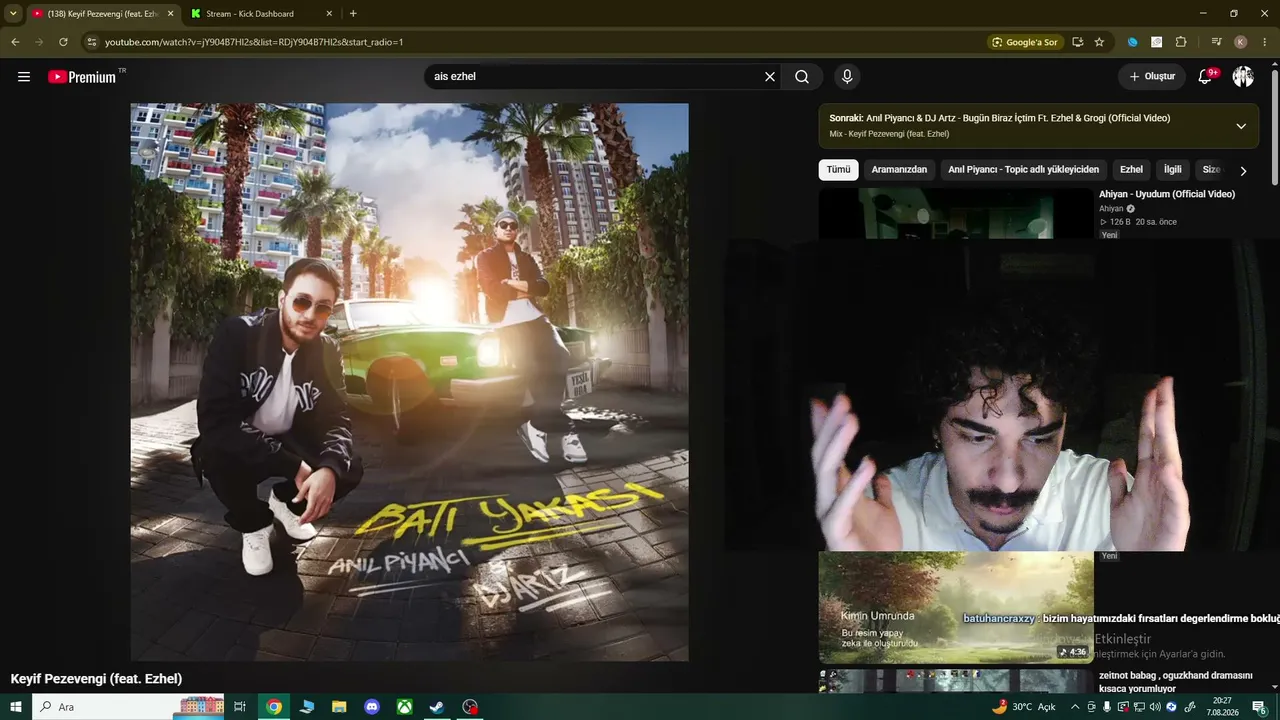1280x720 pixels.
Task: Close the Keyif Pezevengi YouTube tab
Action: click(x=170, y=14)
